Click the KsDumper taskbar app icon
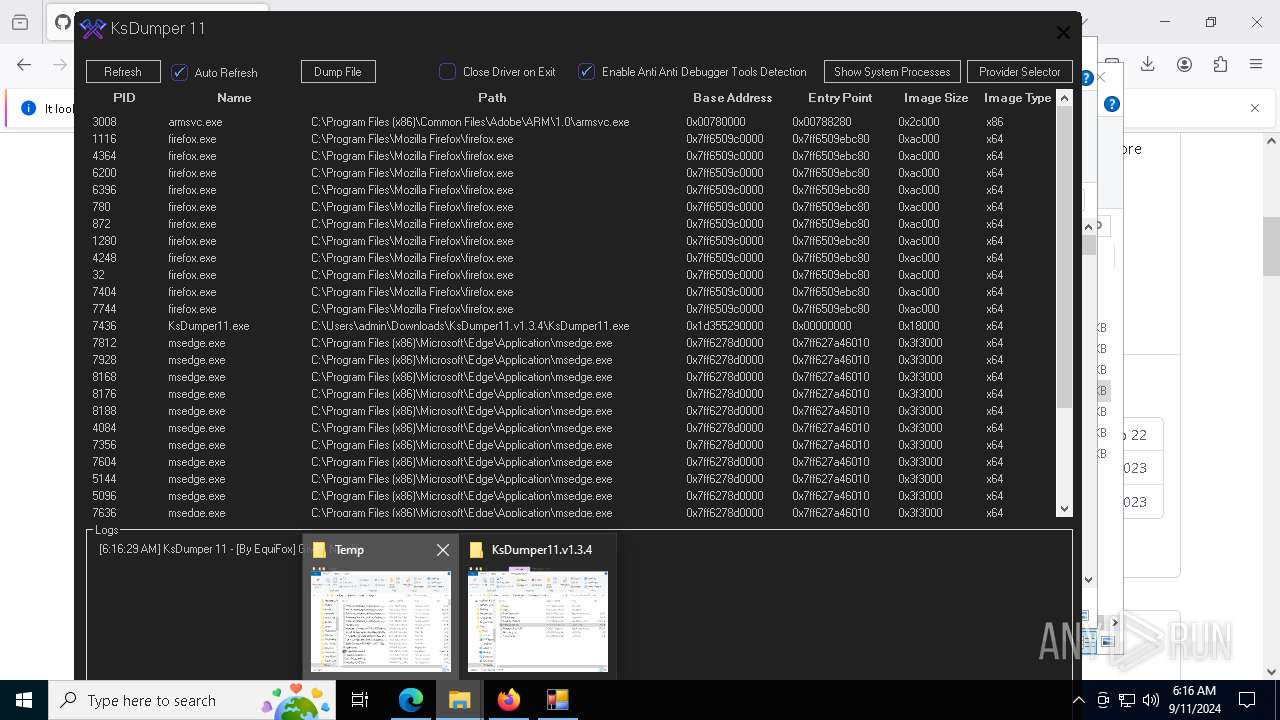Screen dimensions: 1280x720 tap(557, 700)
